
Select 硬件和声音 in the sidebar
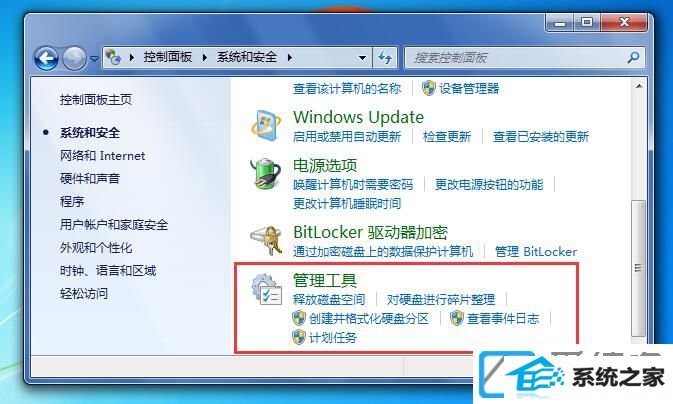(90, 178)
